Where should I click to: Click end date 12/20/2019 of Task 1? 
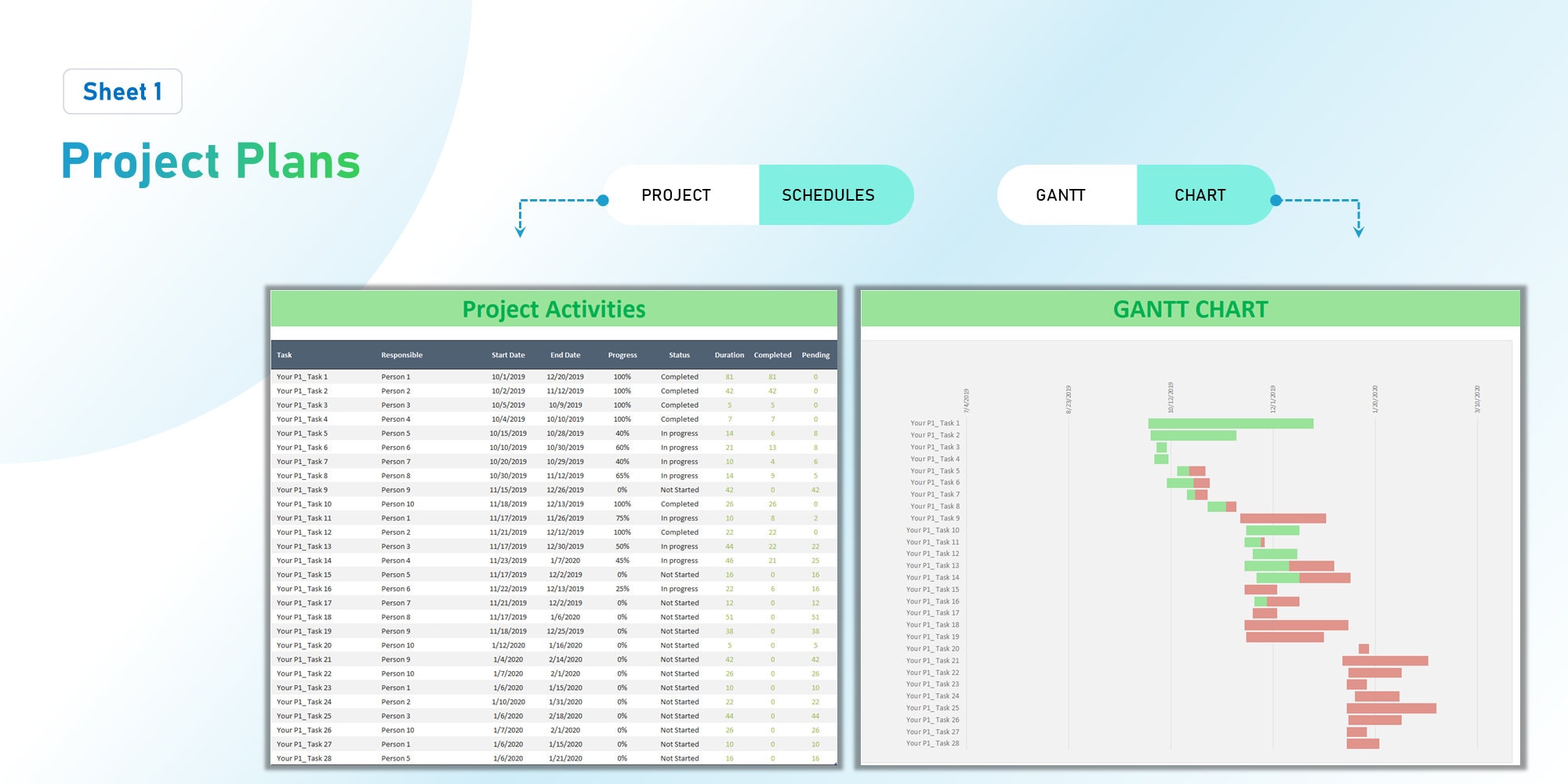565,377
